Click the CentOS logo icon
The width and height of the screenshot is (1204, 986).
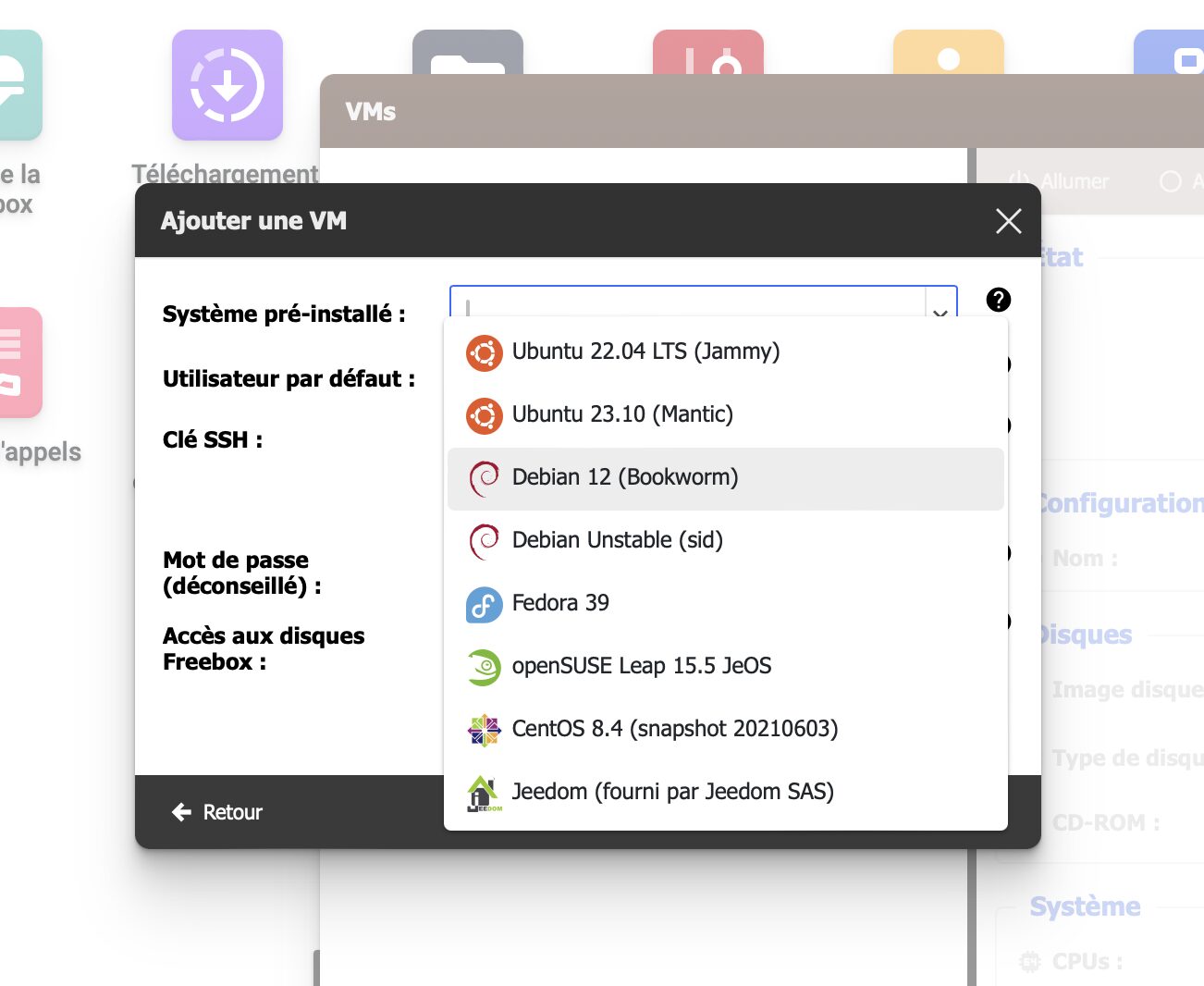(484, 730)
